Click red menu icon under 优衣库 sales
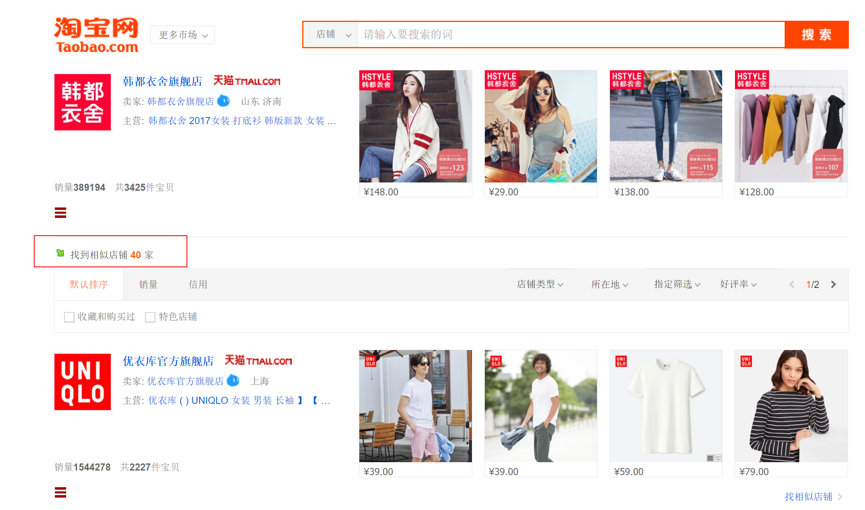Viewport: 865px width, 510px height. click(61, 492)
